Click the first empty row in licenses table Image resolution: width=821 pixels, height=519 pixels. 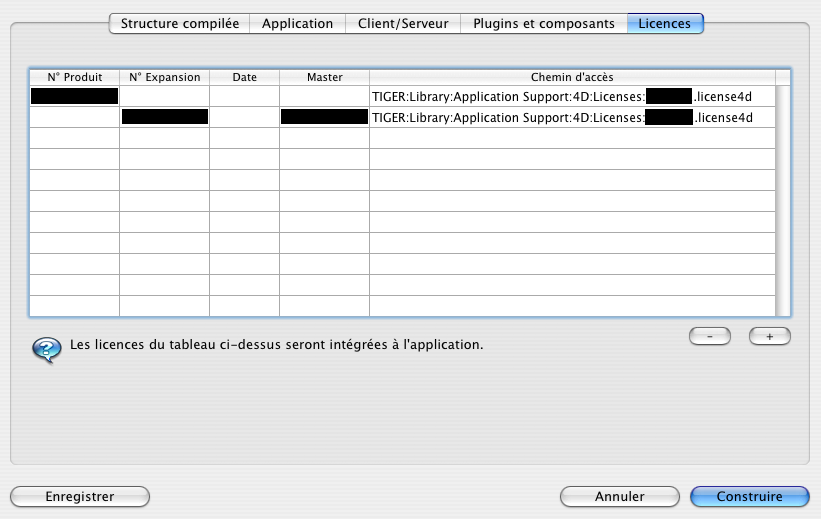pos(400,138)
